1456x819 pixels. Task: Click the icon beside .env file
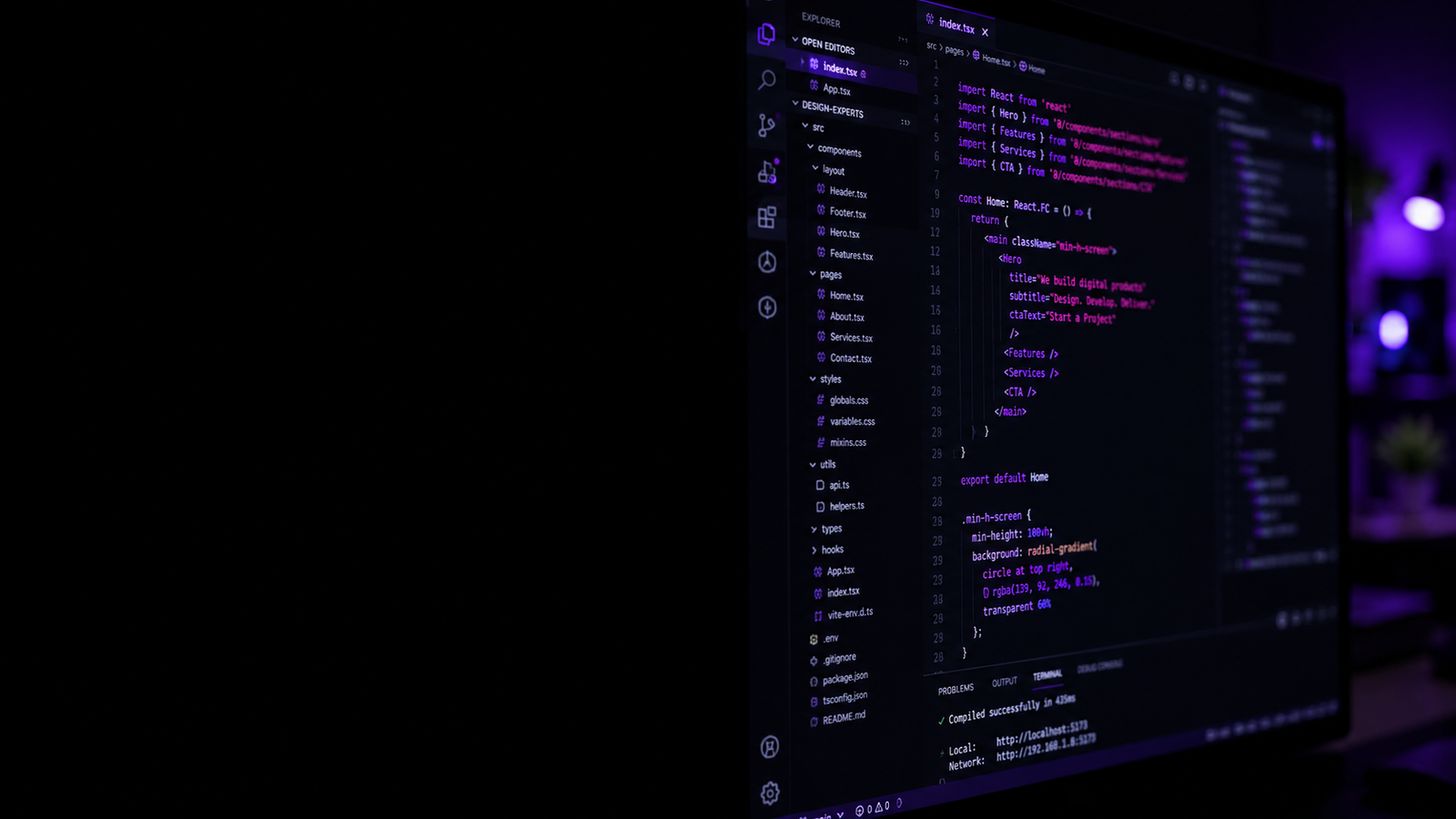click(x=814, y=640)
